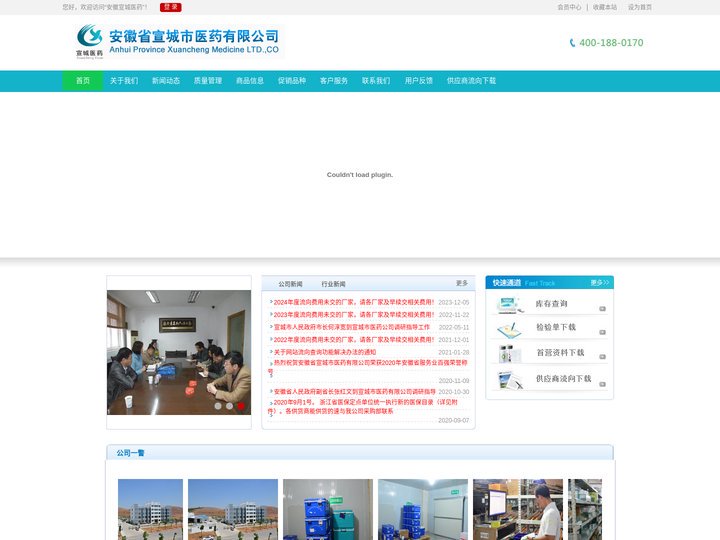Viewport: 720px width, 540px height.
Task: Select the first gray slideshow dot
Action: click(218, 406)
